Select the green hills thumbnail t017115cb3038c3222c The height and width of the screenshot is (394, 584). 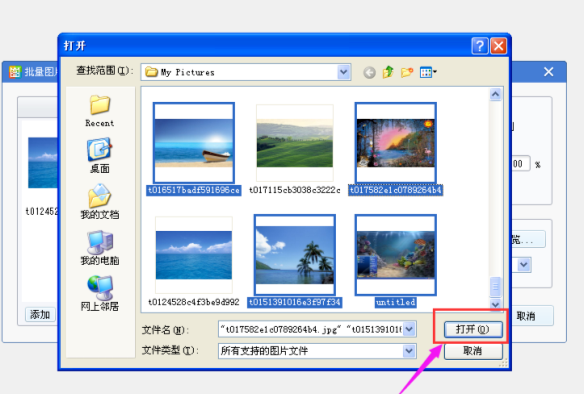pos(295,143)
